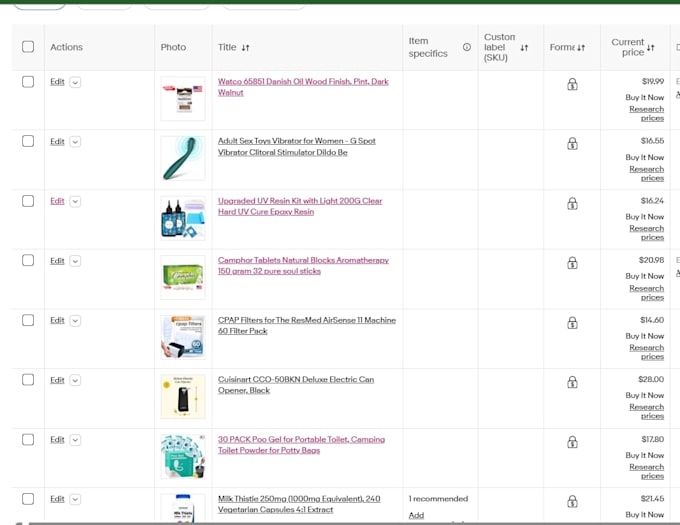Image resolution: width=680 pixels, height=525 pixels.
Task: Click Add link under 1 recommended specifics
Action: (416, 515)
